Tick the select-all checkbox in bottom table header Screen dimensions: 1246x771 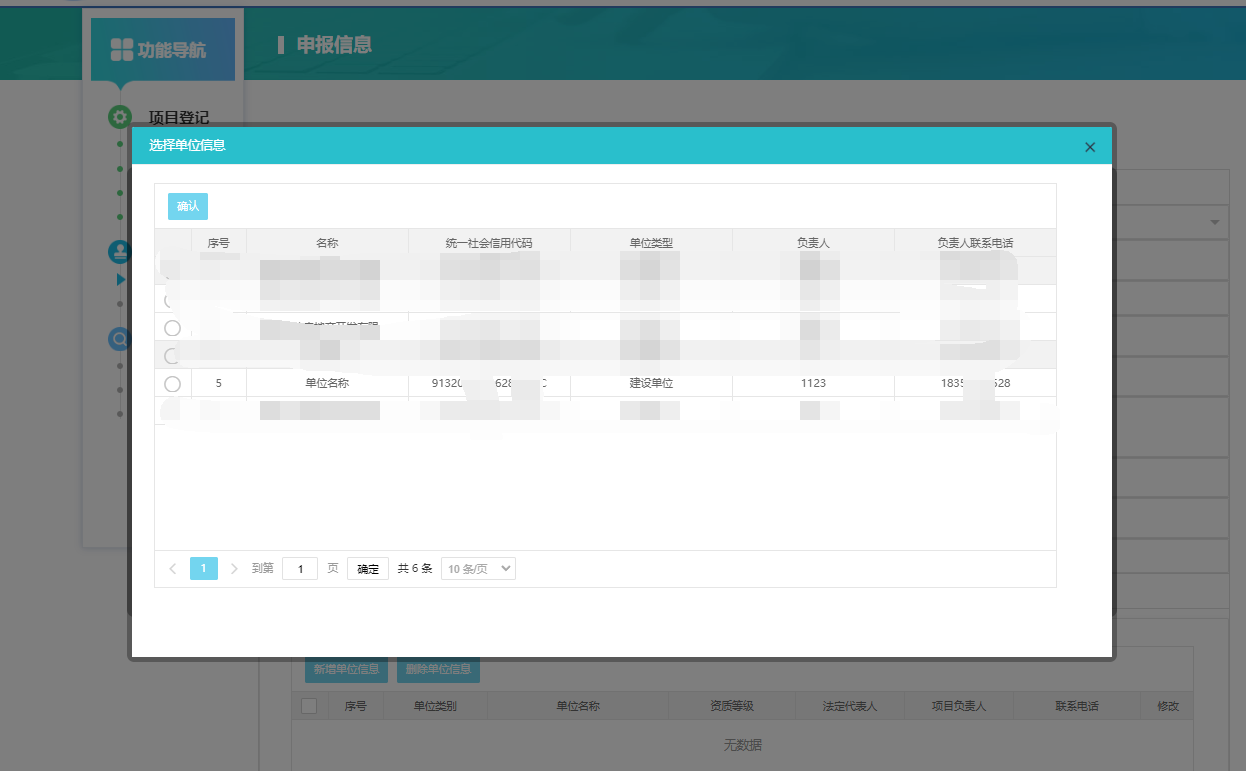click(309, 706)
